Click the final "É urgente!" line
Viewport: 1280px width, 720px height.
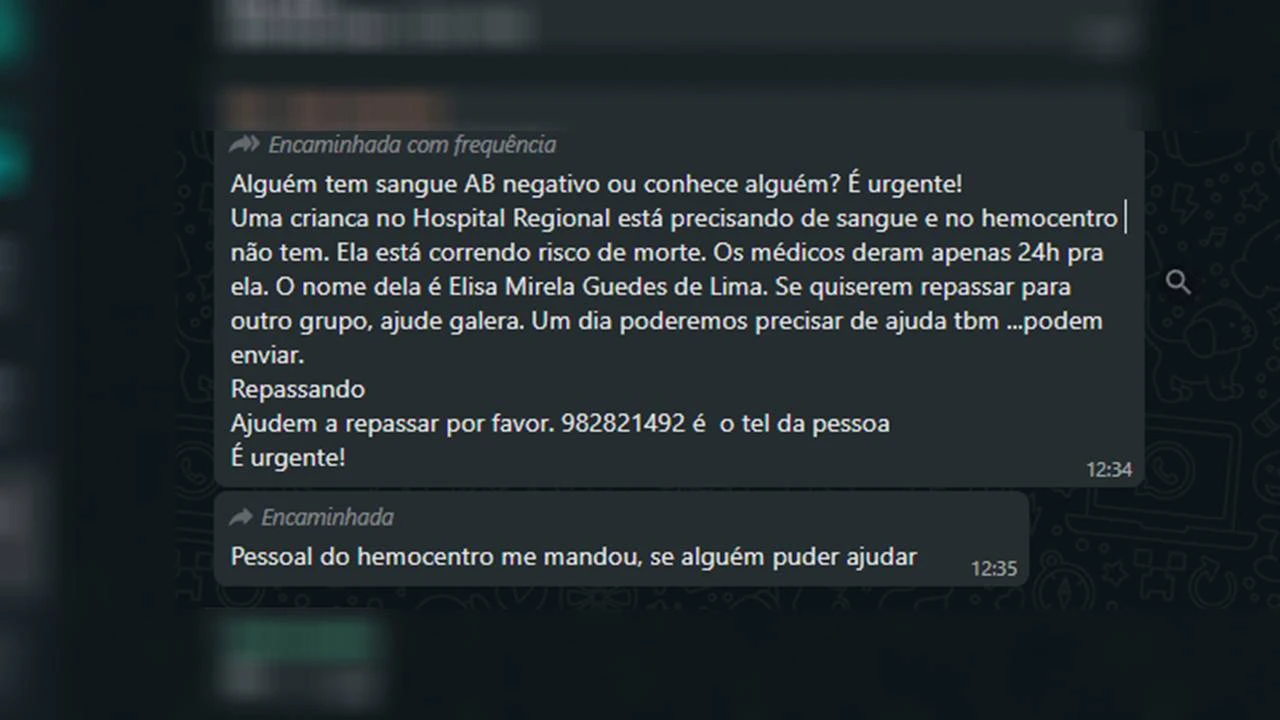[288, 457]
